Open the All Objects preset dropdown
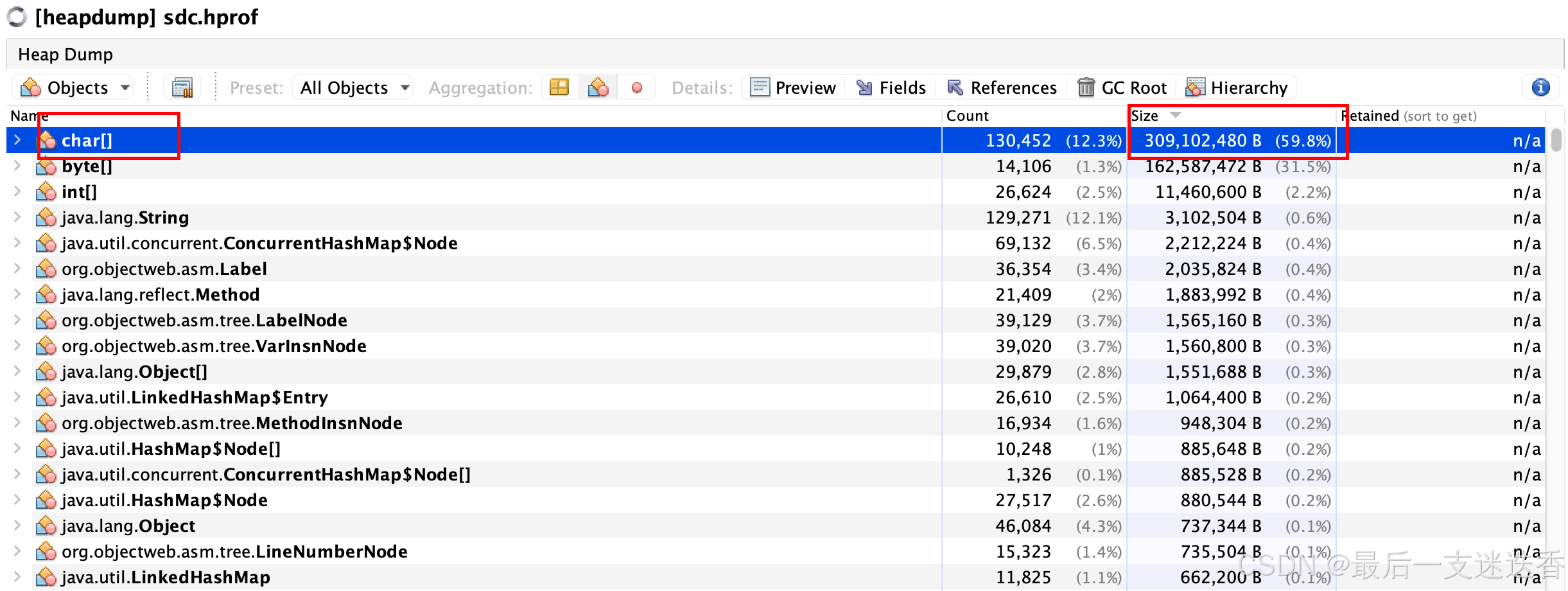 (352, 87)
